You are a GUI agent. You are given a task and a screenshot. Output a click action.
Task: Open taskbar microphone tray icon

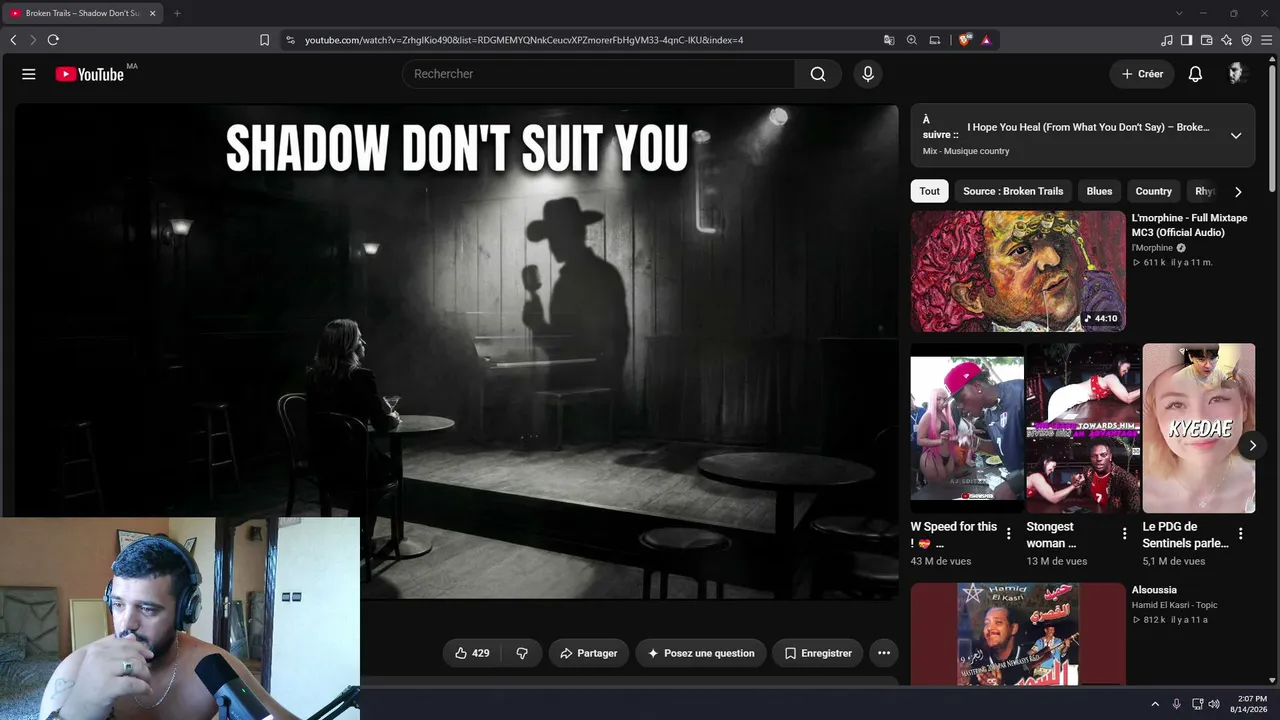coord(1176,704)
